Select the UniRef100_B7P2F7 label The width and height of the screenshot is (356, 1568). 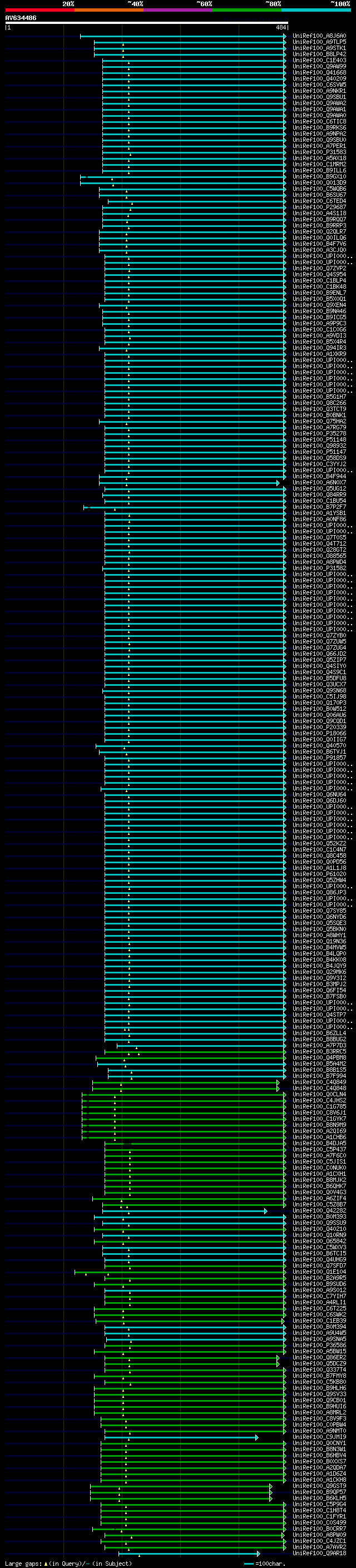click(x=319, y=507)
